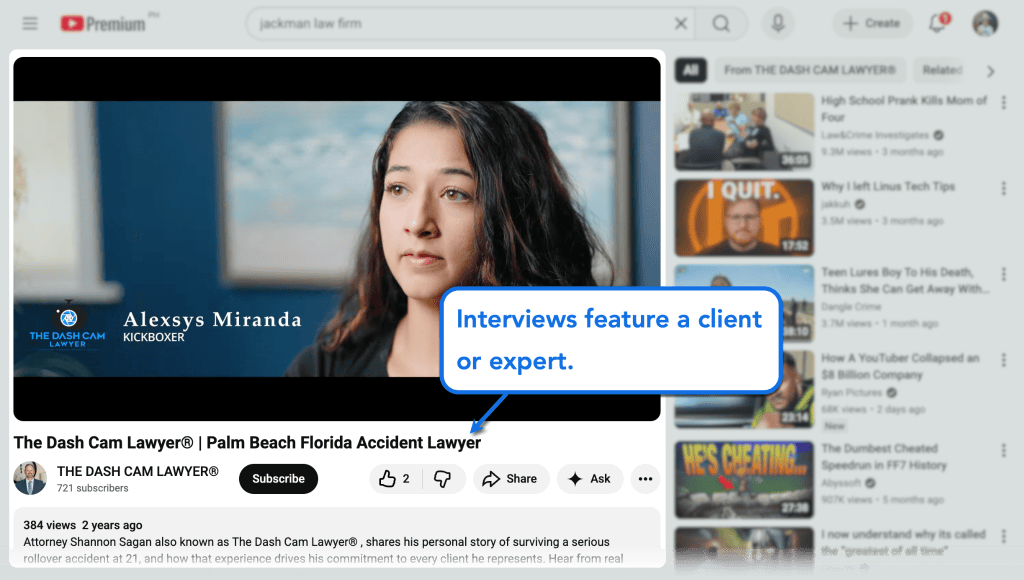Open options for High School Prank video
This screenshot has height=580, width=1024.
point(1004,103)
